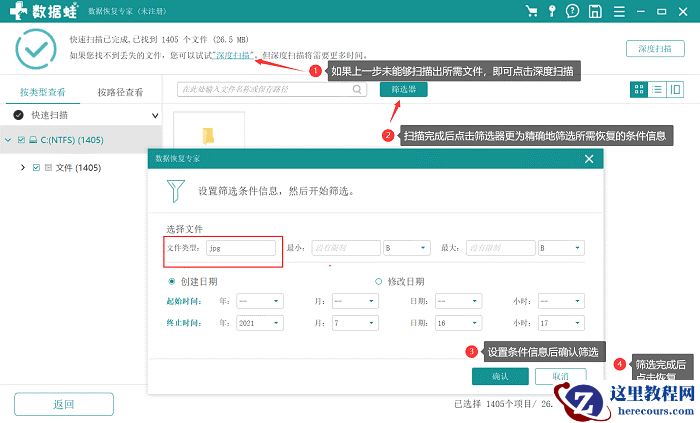The width and height of the screenshot is (700, 423).
Task: Toggle checkbox for 文件 (1405)
Action: 36,168
